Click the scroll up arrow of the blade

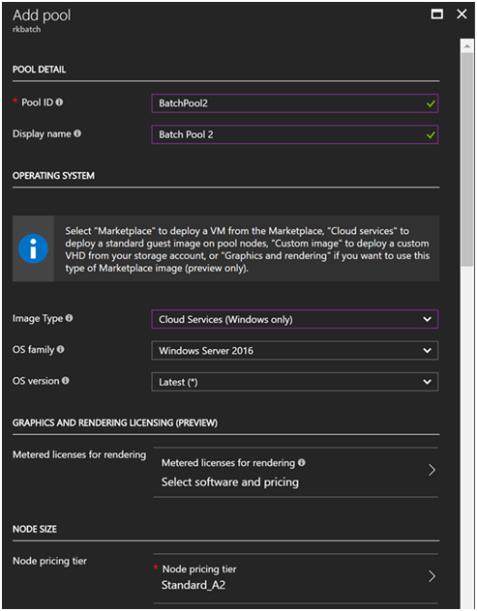(x=467, y=46)
